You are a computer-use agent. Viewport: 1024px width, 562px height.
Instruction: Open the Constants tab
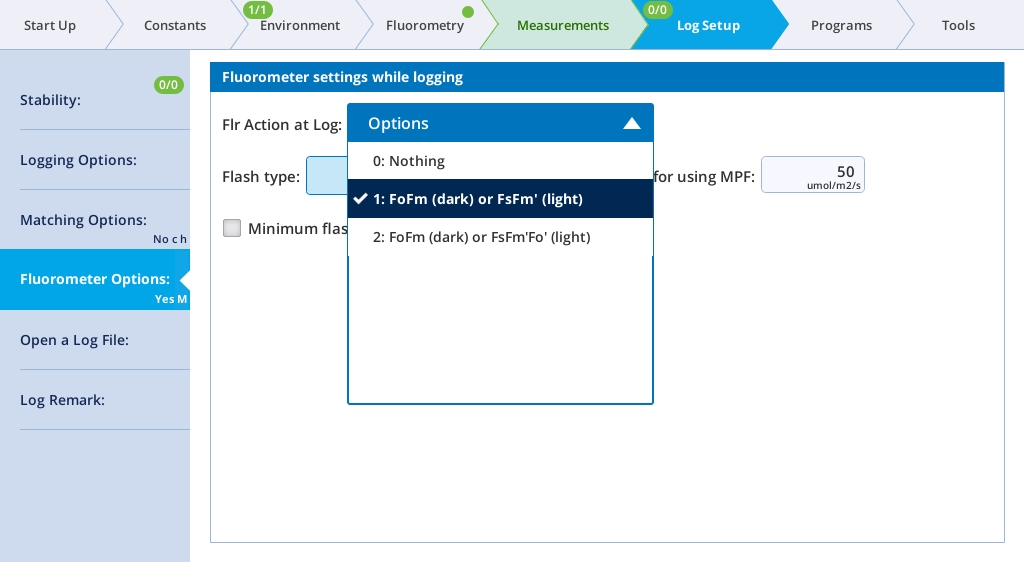tap(175, 25)
